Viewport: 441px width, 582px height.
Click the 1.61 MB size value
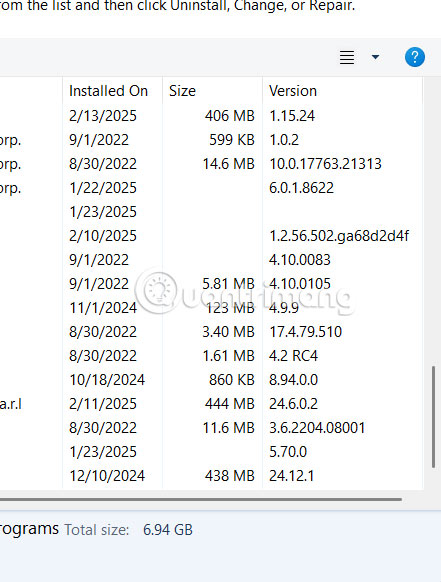coord(228,356)
